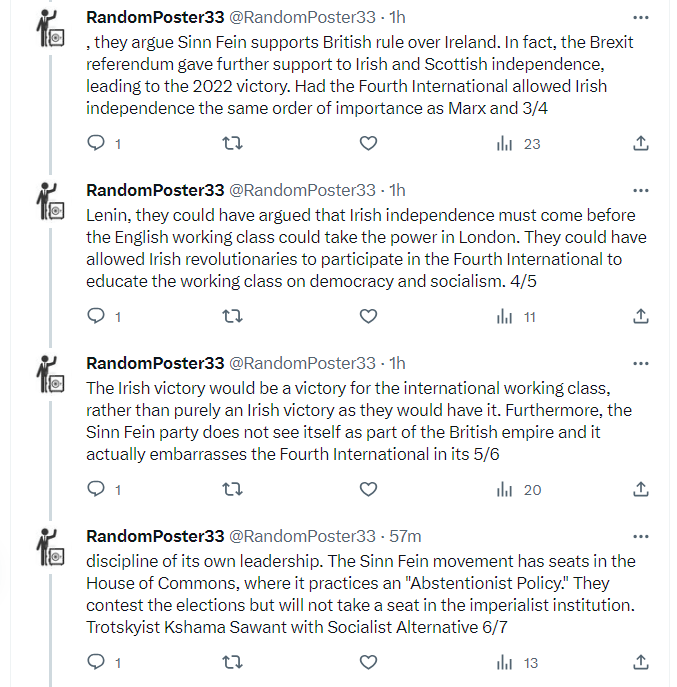Reply to the tweet ending in 4/5
The image size is (677, 687).
point(97,317)
